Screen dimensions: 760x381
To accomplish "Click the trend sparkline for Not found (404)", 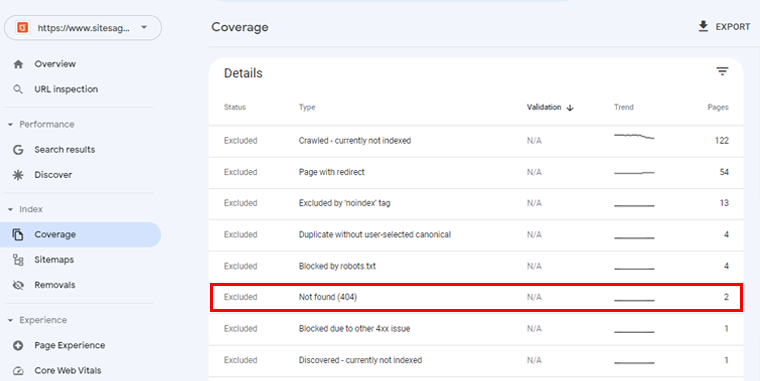I will pyautogui.click(x=634, y=301).
